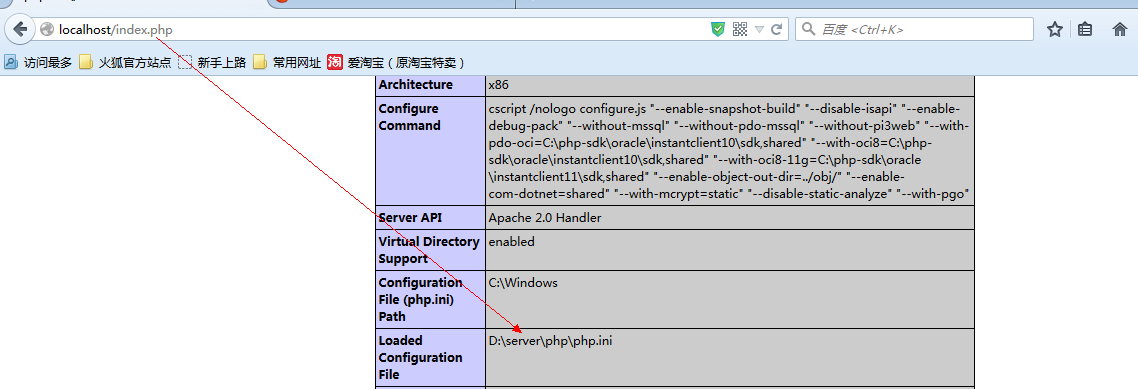
Task: Click the red 淘 icon in bookmarks bar
Action: [335, 62]
